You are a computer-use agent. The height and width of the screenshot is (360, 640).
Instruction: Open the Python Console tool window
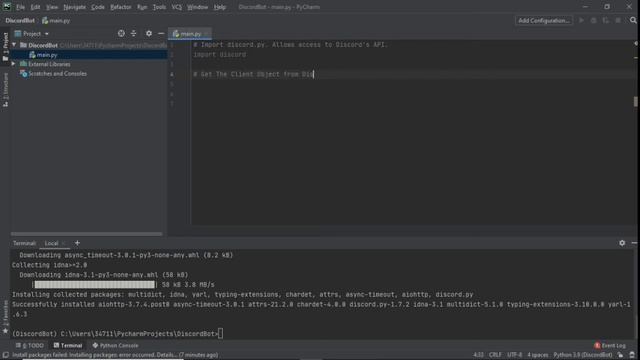tap(116, 345)
